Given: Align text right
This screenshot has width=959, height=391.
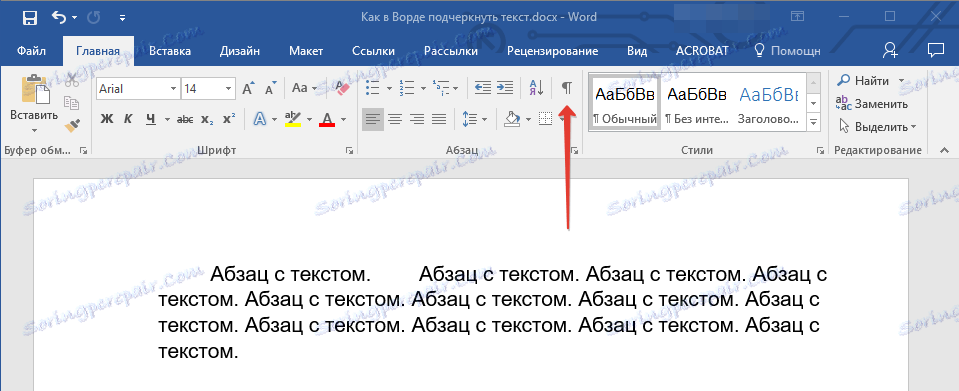Looking at the screenshot, I should pos(417,119).
